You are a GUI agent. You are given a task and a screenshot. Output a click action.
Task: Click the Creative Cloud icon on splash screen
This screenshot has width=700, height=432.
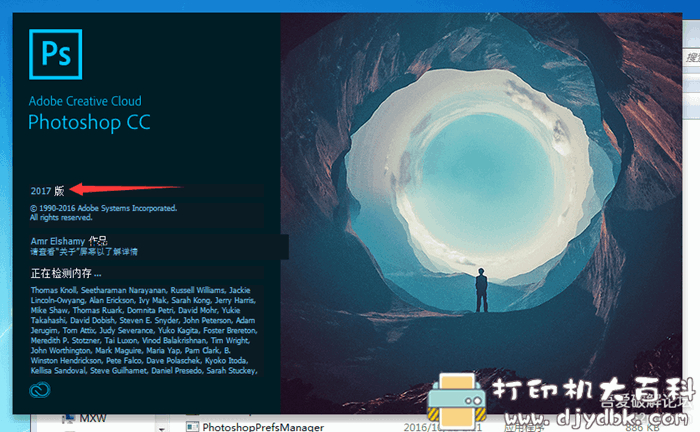(x=40, y=390)
